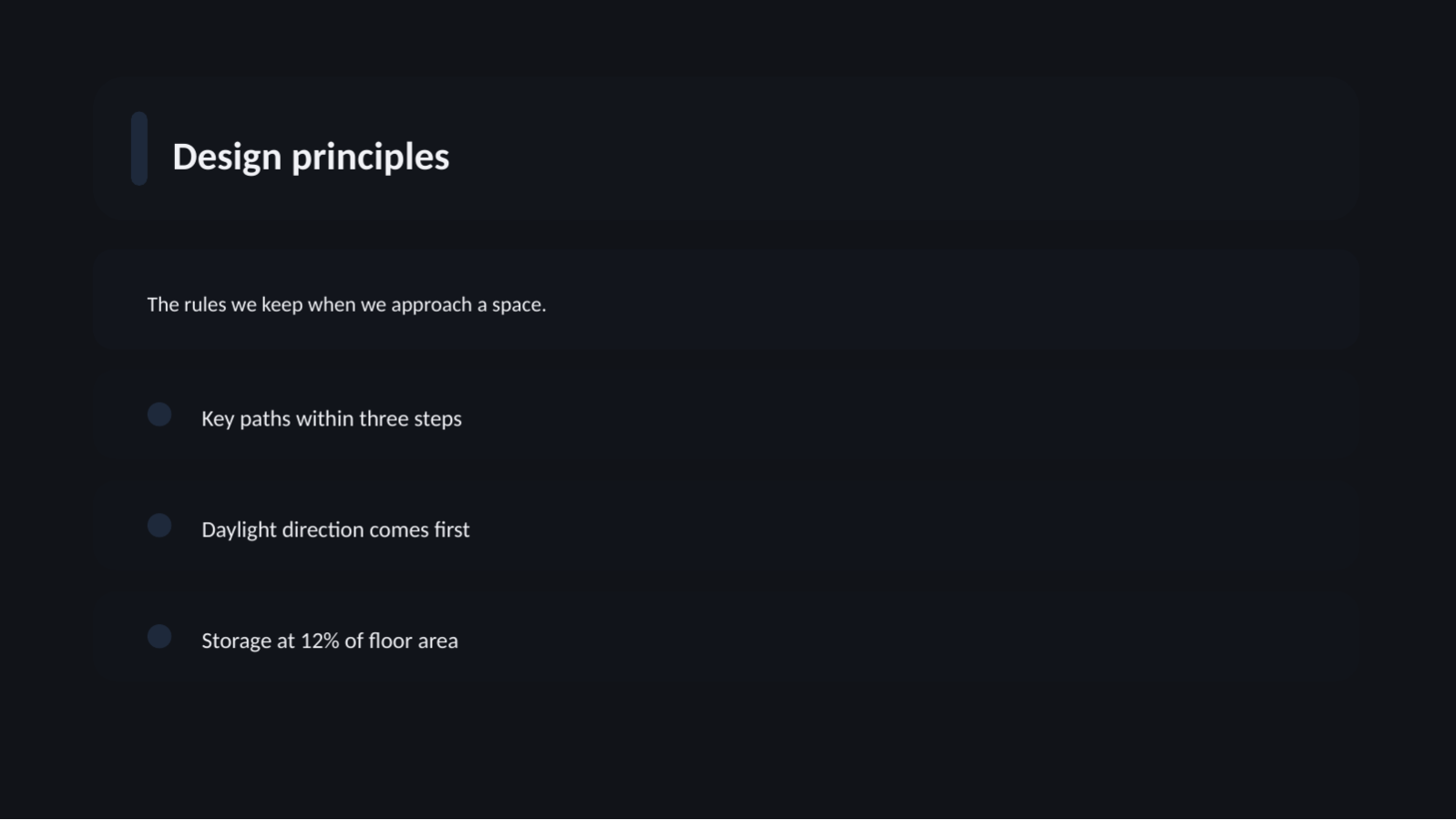The height and width of the screenshot is (820, 1456).
Task: Select Daylight direction comes first text
Action: point(335,529)
